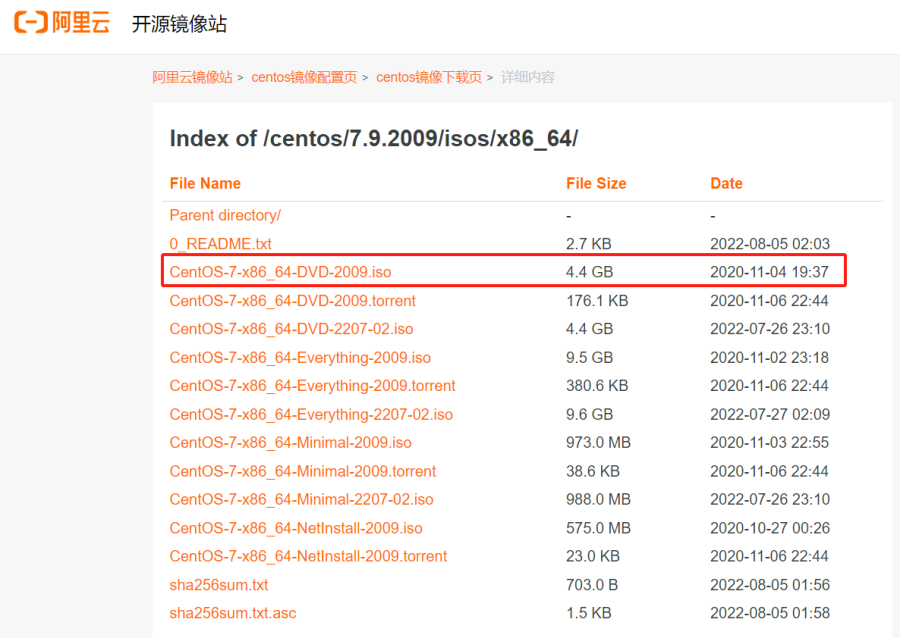Image resolution: width=900 pixels, height=638 pixels.
Task: Click the 开源镜像站 site title
Action: point(179,24)
